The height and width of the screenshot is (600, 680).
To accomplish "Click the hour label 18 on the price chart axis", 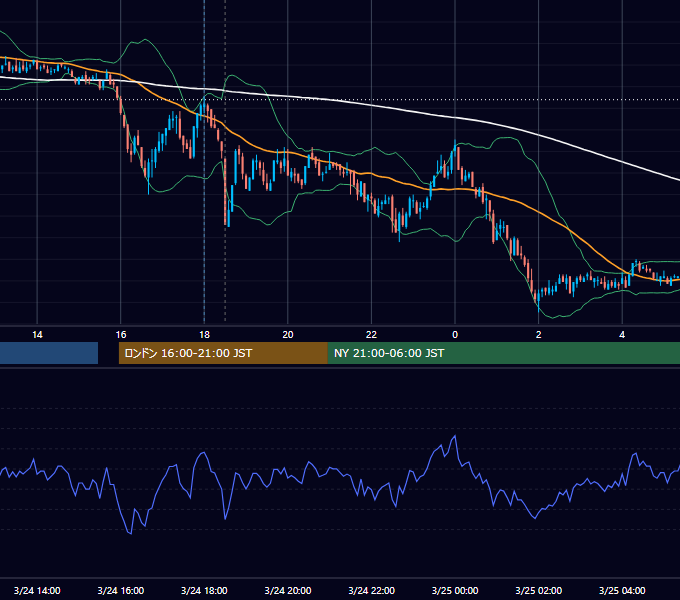I will [x=204, y=335].
